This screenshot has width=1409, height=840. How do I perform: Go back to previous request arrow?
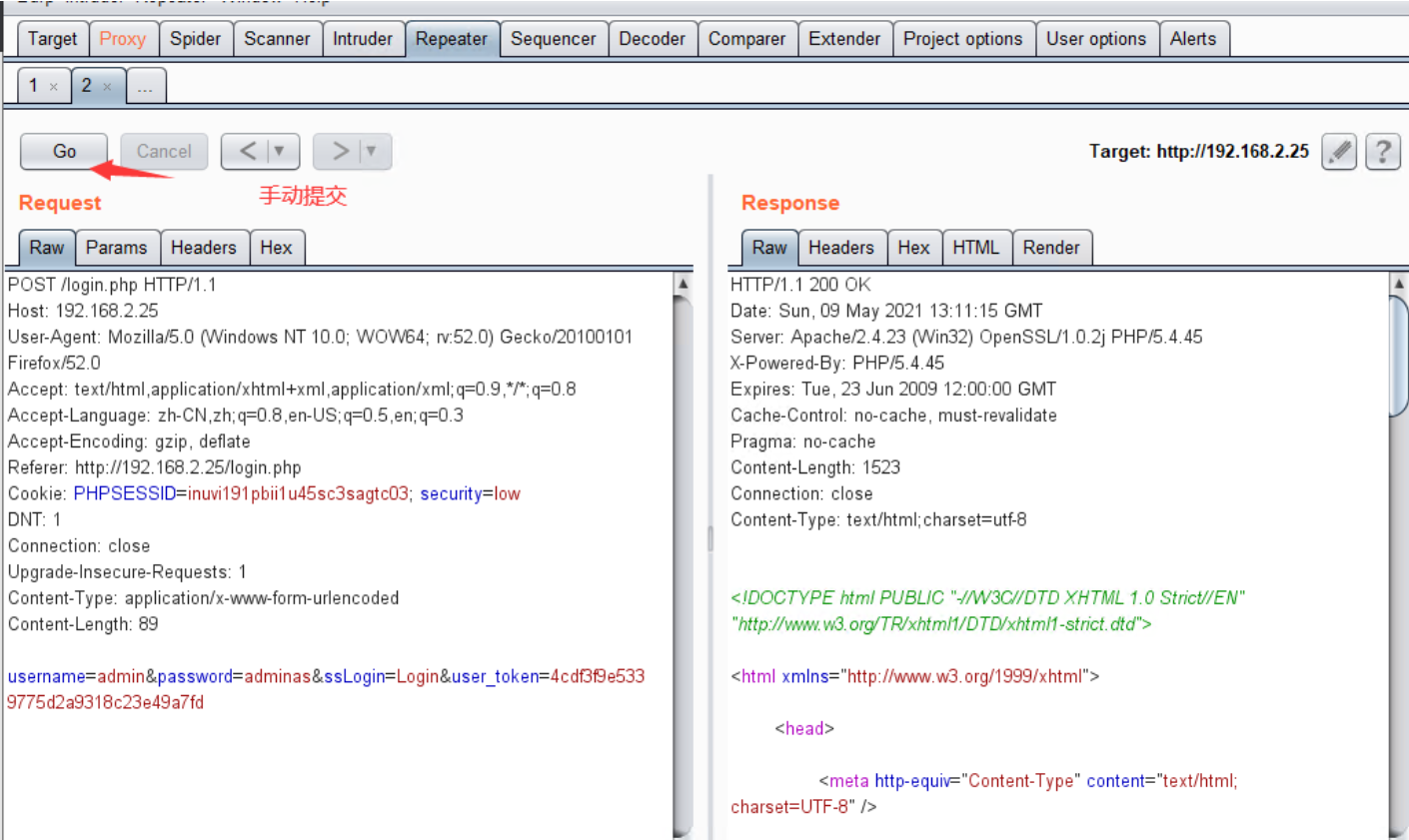coord(248,151)
